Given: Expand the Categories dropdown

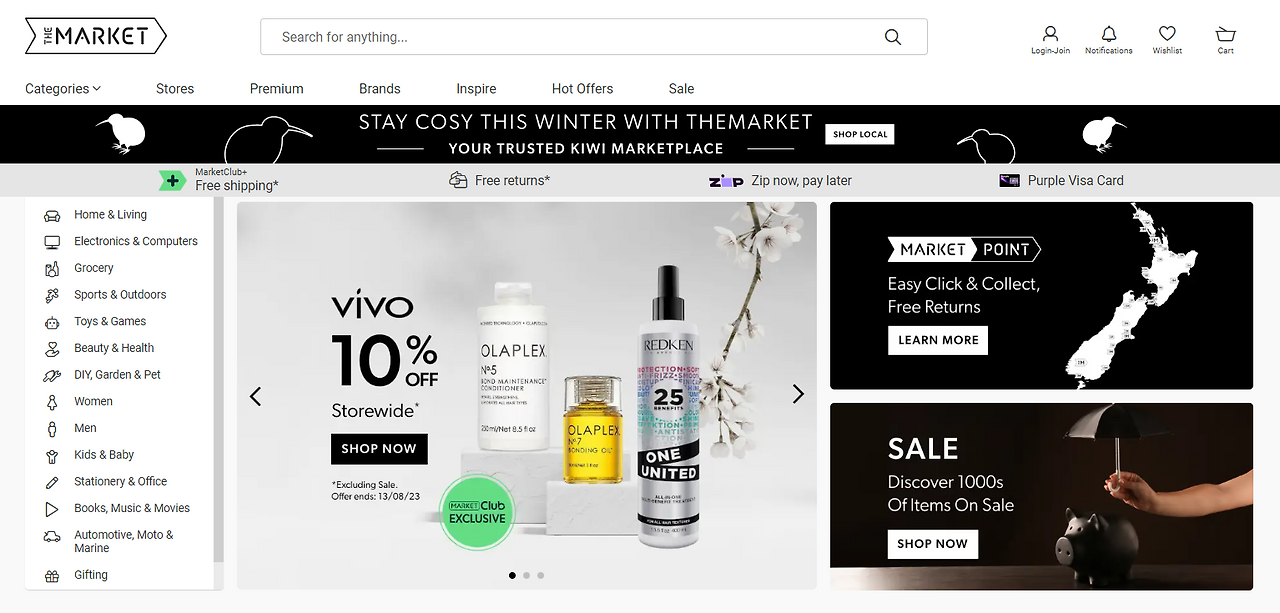Looking at the screenshot, I should (63, 88).
